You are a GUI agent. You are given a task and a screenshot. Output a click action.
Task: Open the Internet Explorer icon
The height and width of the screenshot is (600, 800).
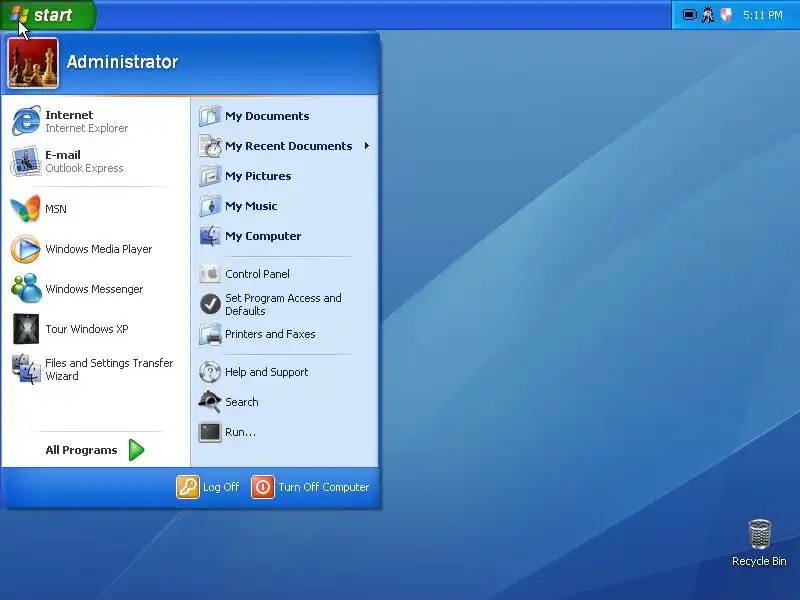(26, 121)
